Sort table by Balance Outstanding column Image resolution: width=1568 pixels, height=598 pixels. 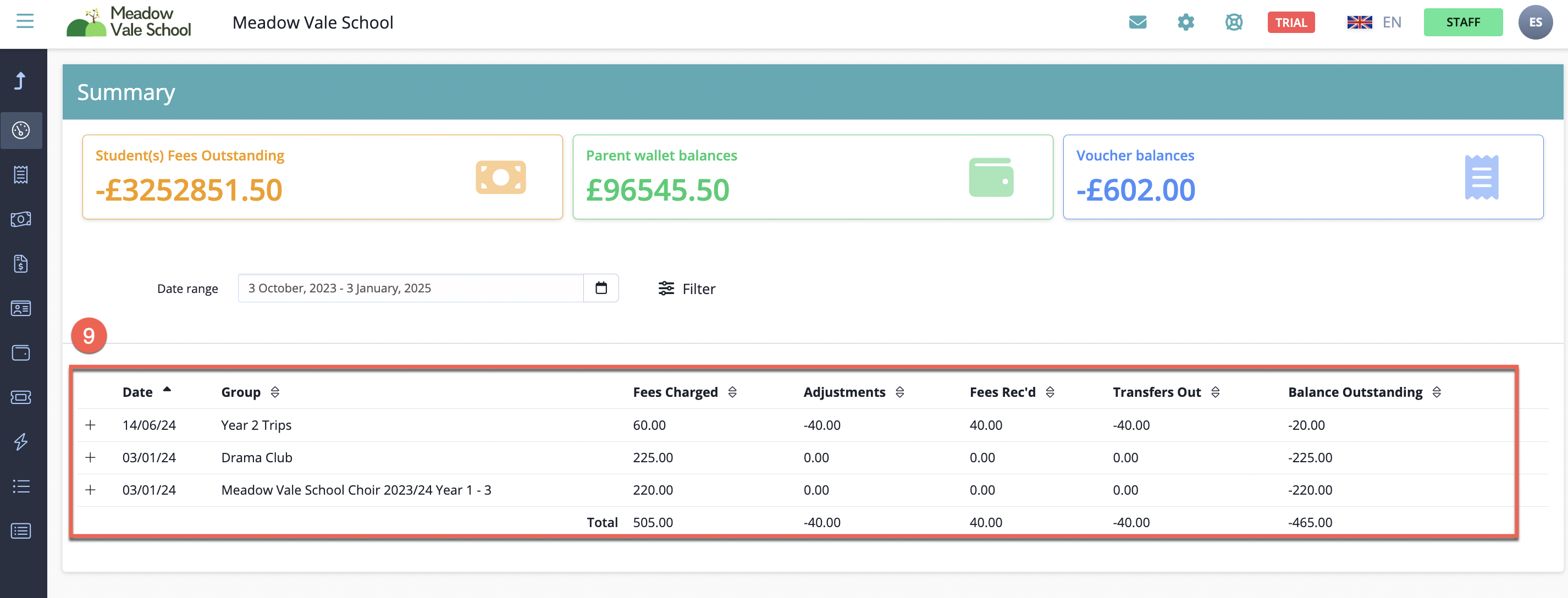1436,392
